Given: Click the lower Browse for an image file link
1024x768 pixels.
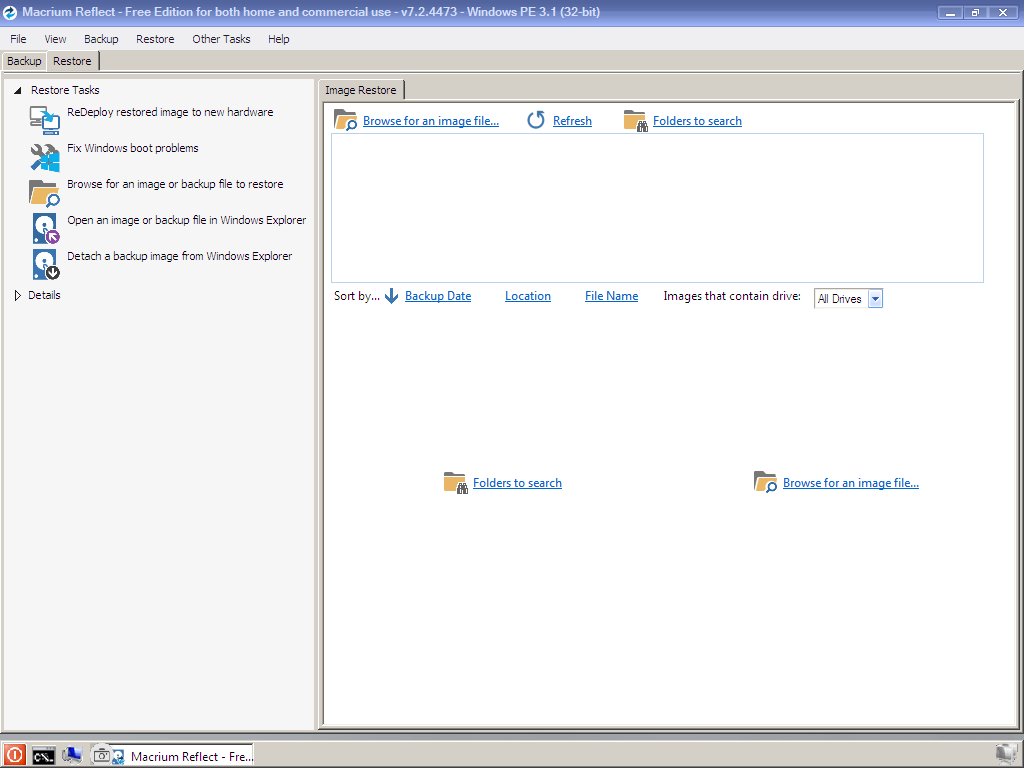Looking at the screenshot, I should point(851,483).
